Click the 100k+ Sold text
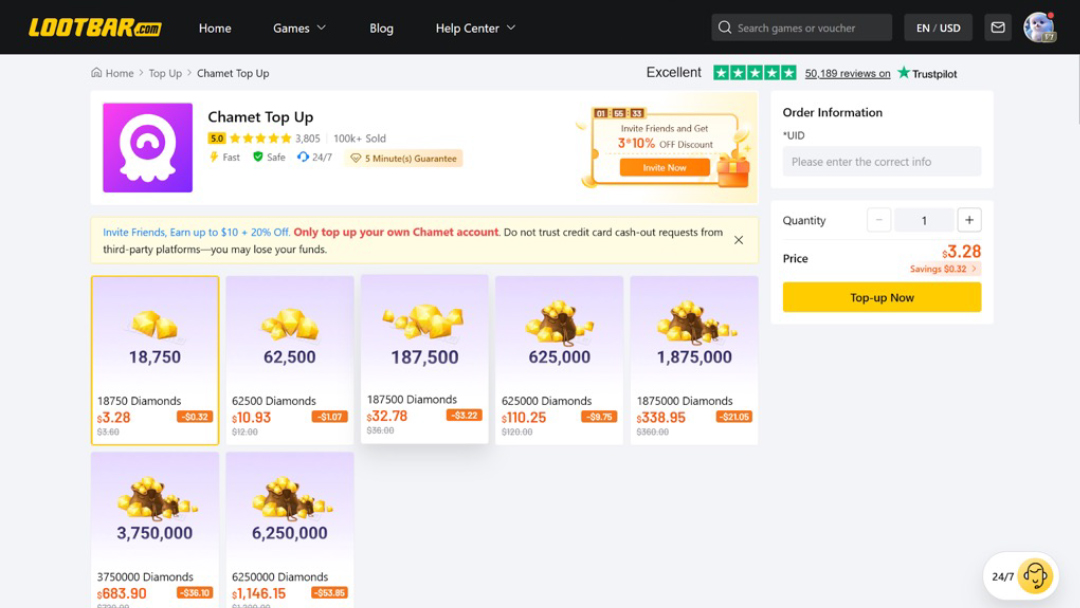 (x=360, y=138)
